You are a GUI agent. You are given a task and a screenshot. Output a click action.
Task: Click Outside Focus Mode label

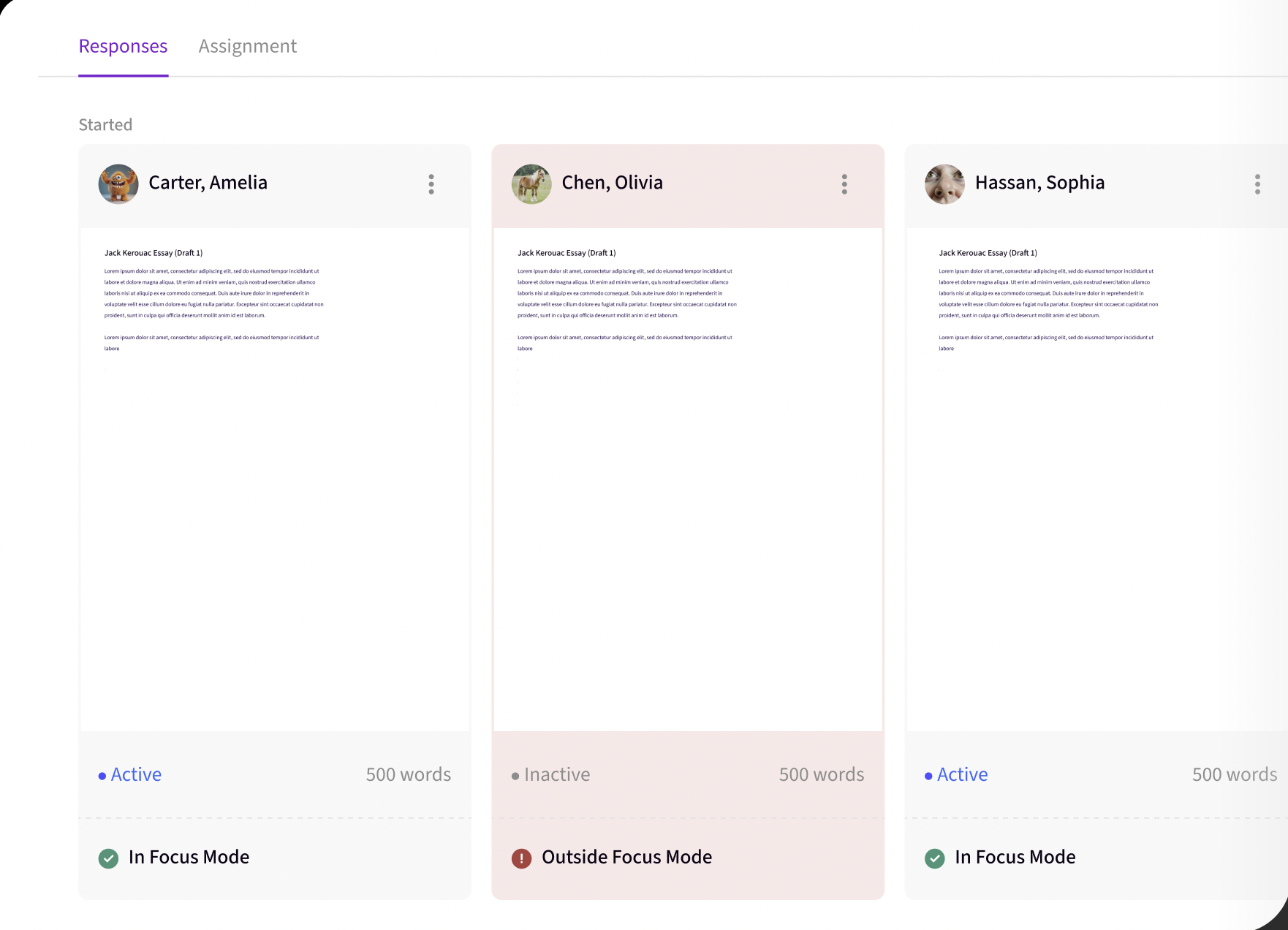(x=626, y=857)
